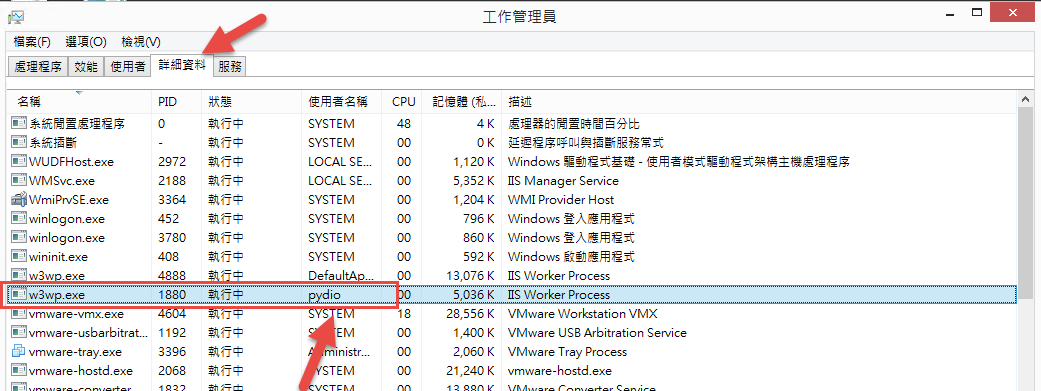The image size is (1041, 391).
Task: Select the vmware-vmx.exe process name
Action: coord(76,313)
